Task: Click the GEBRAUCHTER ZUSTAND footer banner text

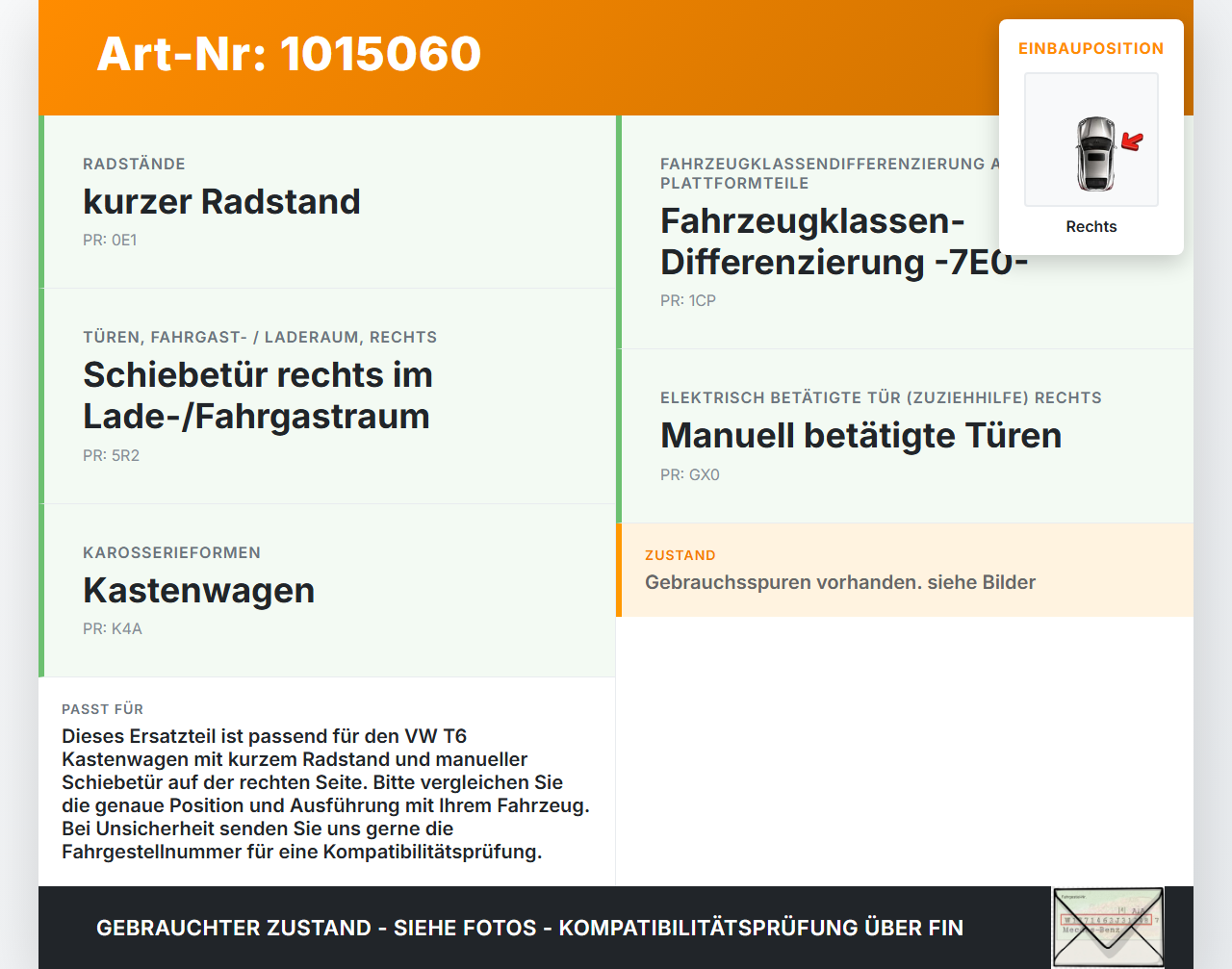Action: pos(529,928)
